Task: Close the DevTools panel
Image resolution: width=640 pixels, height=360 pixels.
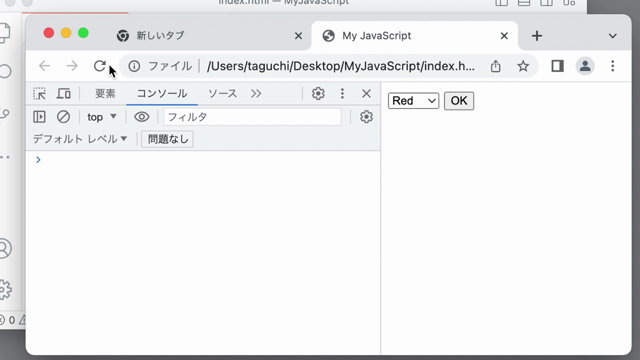Action: [366, 94]
